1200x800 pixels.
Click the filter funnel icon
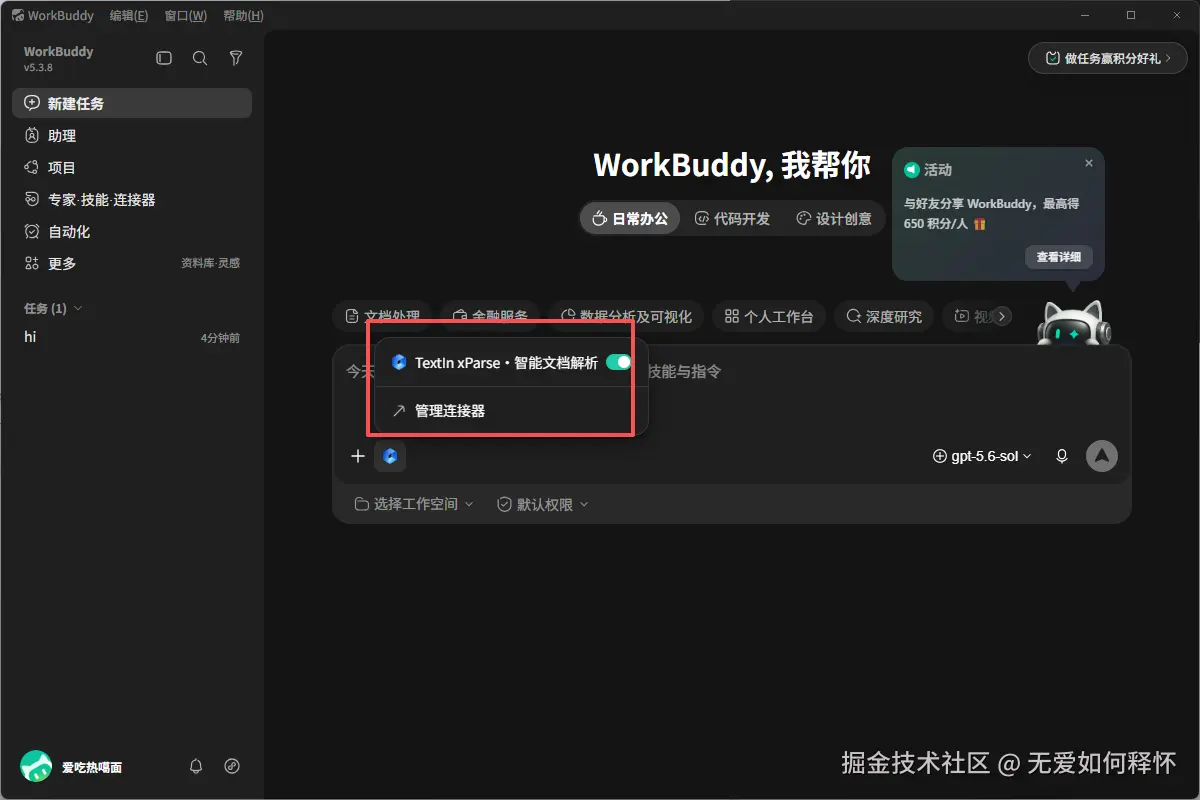(236, 59)
